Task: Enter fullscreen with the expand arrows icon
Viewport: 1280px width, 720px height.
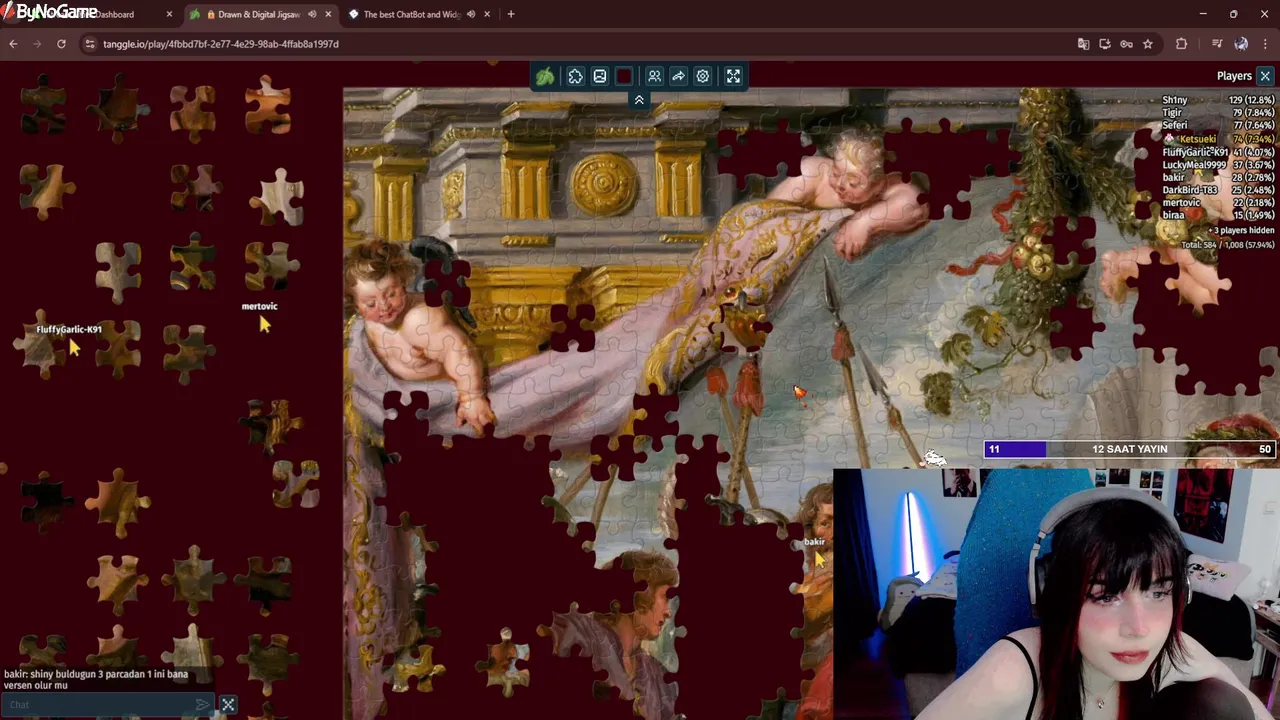Action: click(x=733, y=76)
